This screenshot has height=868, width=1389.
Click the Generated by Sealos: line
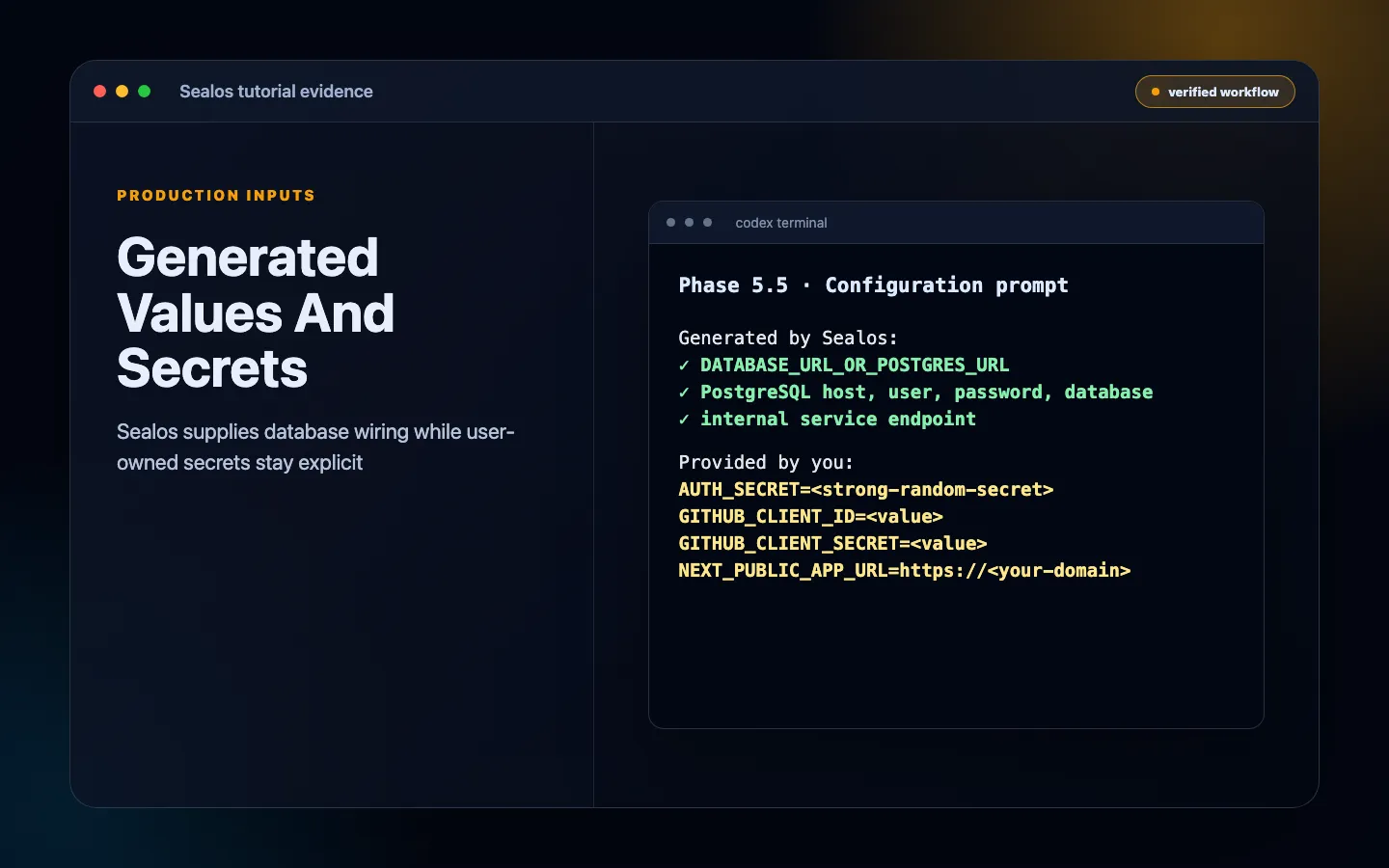pos(788,338)
